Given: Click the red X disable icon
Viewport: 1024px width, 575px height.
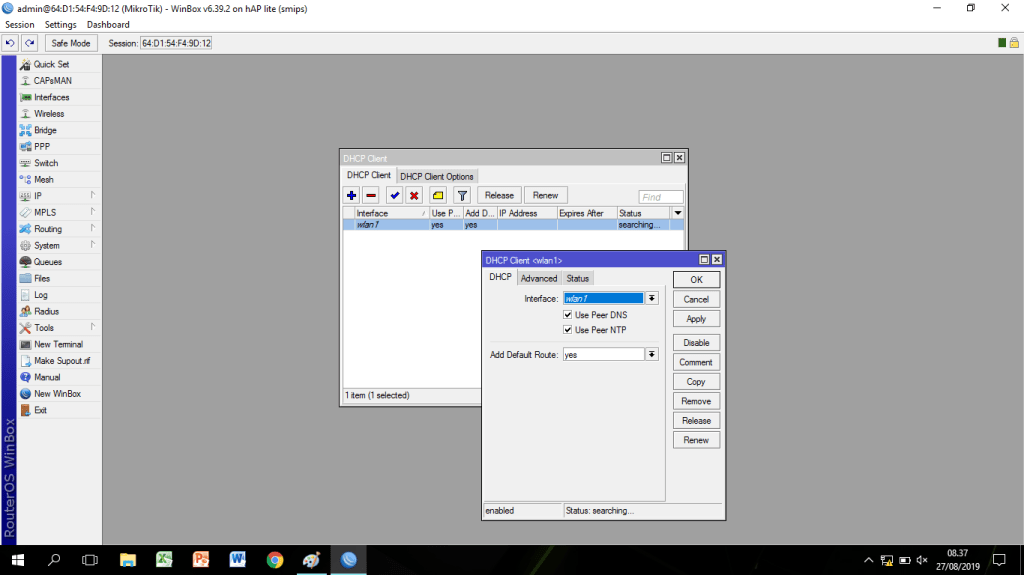Looking at the screenshot, I should coord(413,195).
